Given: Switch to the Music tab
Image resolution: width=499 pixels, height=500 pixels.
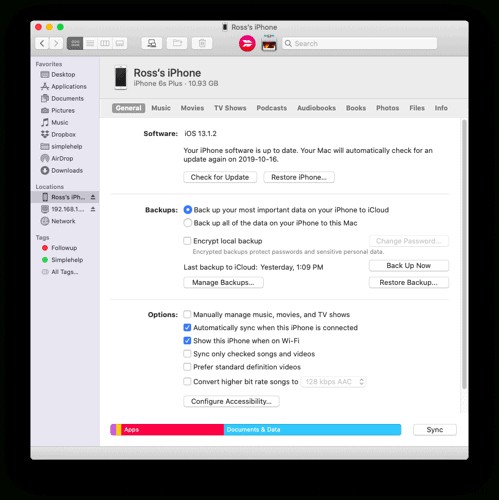Looking at the screenshot, I should 161,108.
